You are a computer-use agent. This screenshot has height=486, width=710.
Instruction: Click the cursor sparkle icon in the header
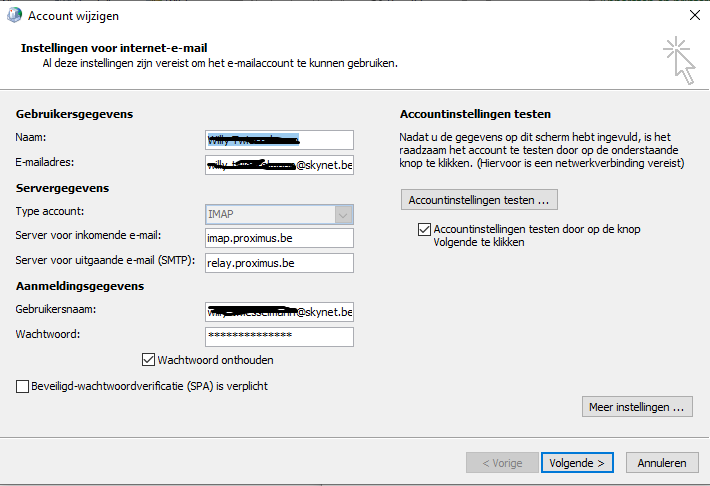coord(679,58)
